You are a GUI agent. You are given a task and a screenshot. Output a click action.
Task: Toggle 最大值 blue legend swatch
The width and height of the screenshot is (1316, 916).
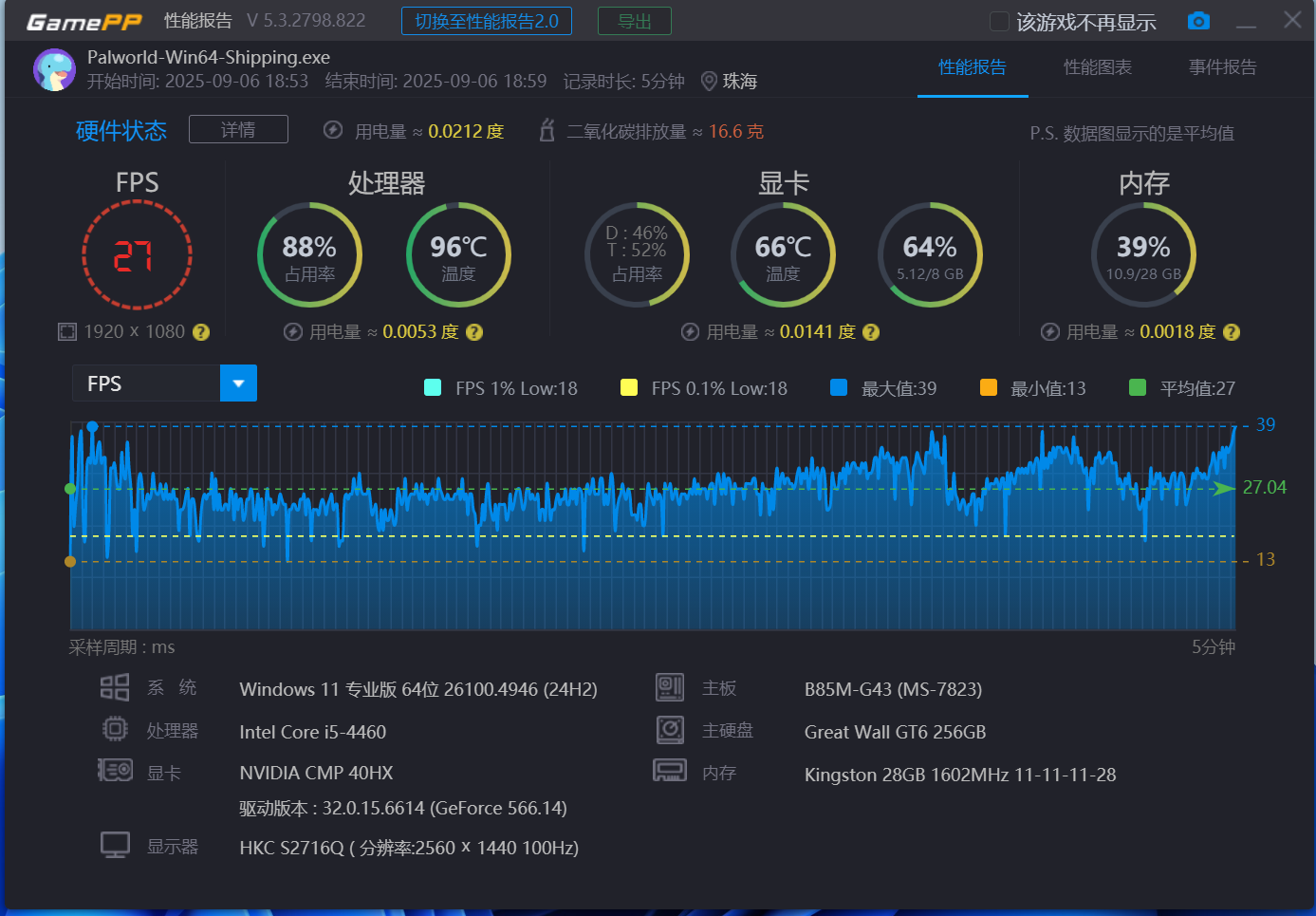[x=839, y=387]
